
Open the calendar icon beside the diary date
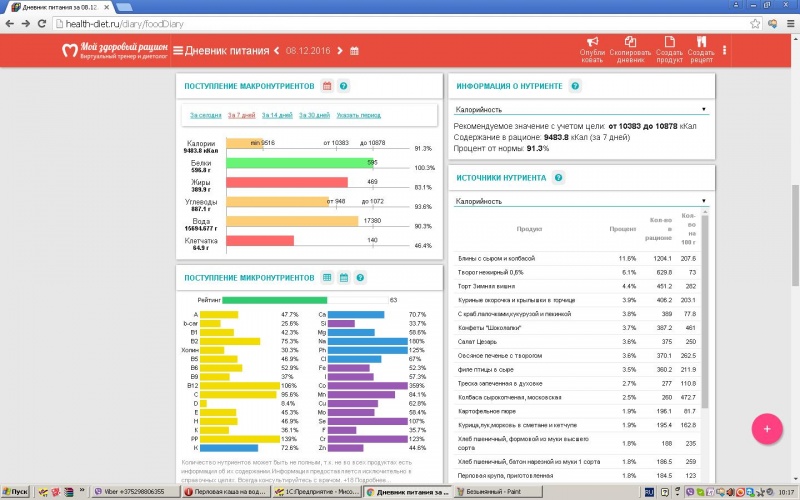click(354, 50)
